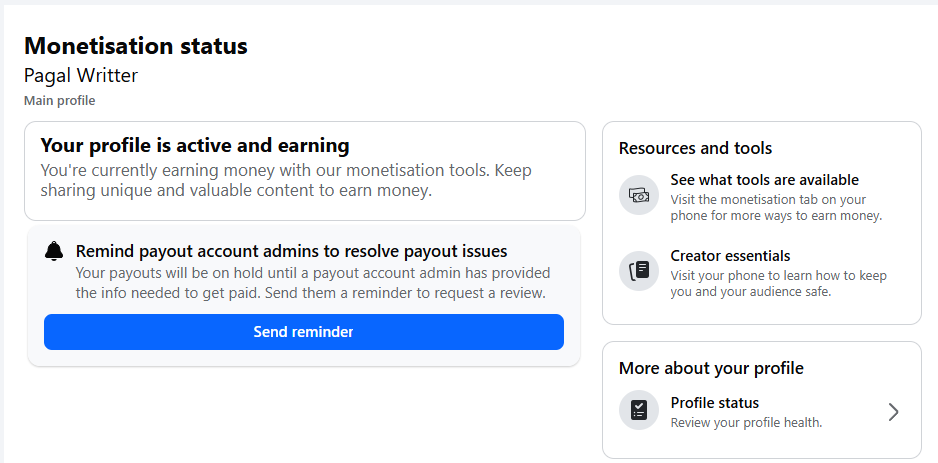Viewport: 938px width, 463px height.
Task: Click the 'Remind payout account admins' heading
Action: [291, 251]
